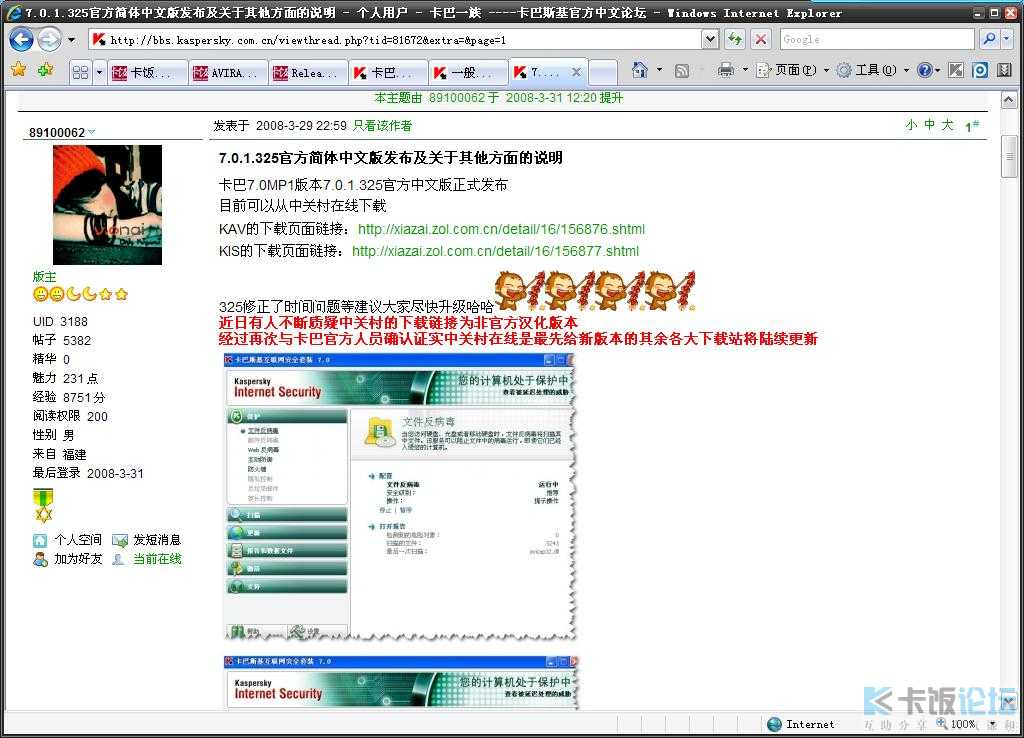Viewport: 1024px width, 738px height.
Task: Click the Kaspersky toolbar icon beside Help
Action: click(956, 70)
